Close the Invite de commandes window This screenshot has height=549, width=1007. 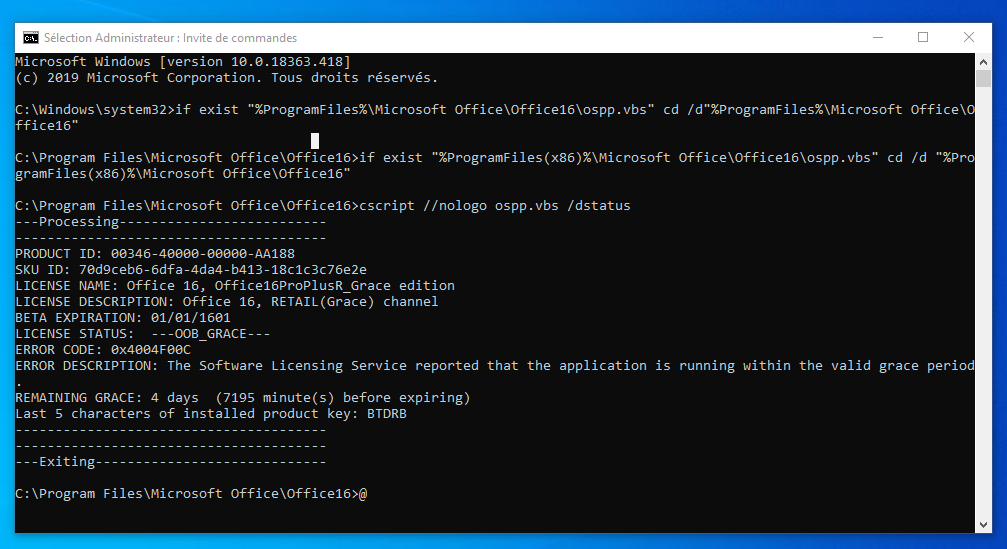(968, 38)
